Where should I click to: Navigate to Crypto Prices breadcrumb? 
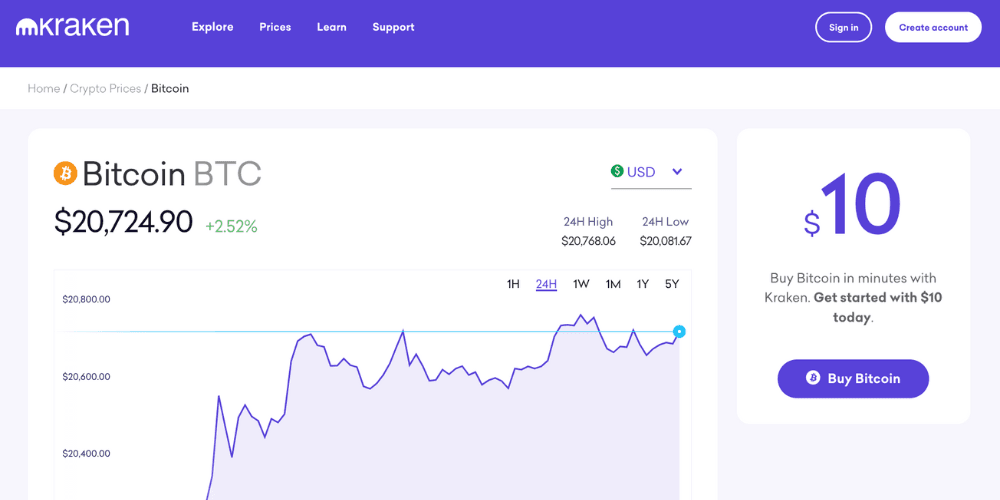click(x=105, y=88)
